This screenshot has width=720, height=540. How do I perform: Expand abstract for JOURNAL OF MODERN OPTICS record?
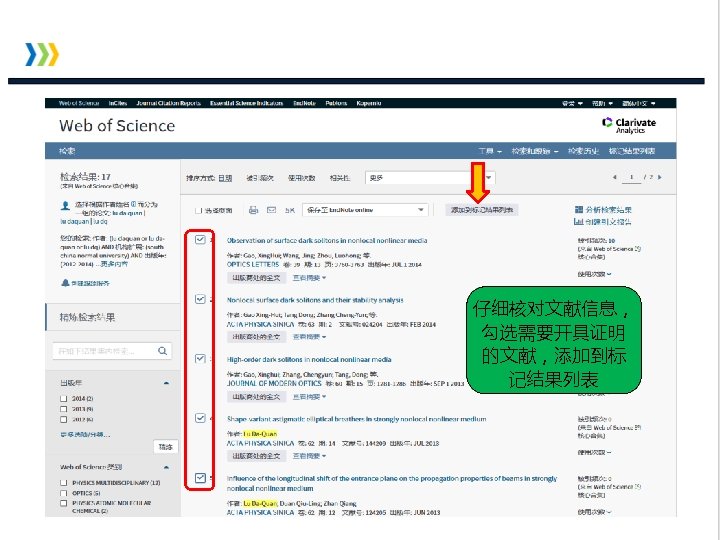[x=309, y=397]
